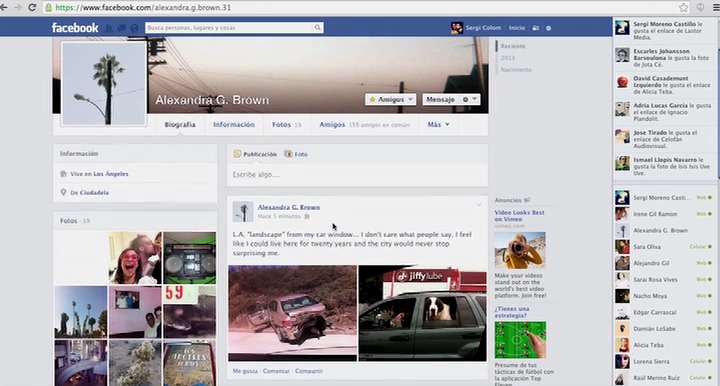Open Amigos dropdown on cover photo

click(x=390, y=99)
